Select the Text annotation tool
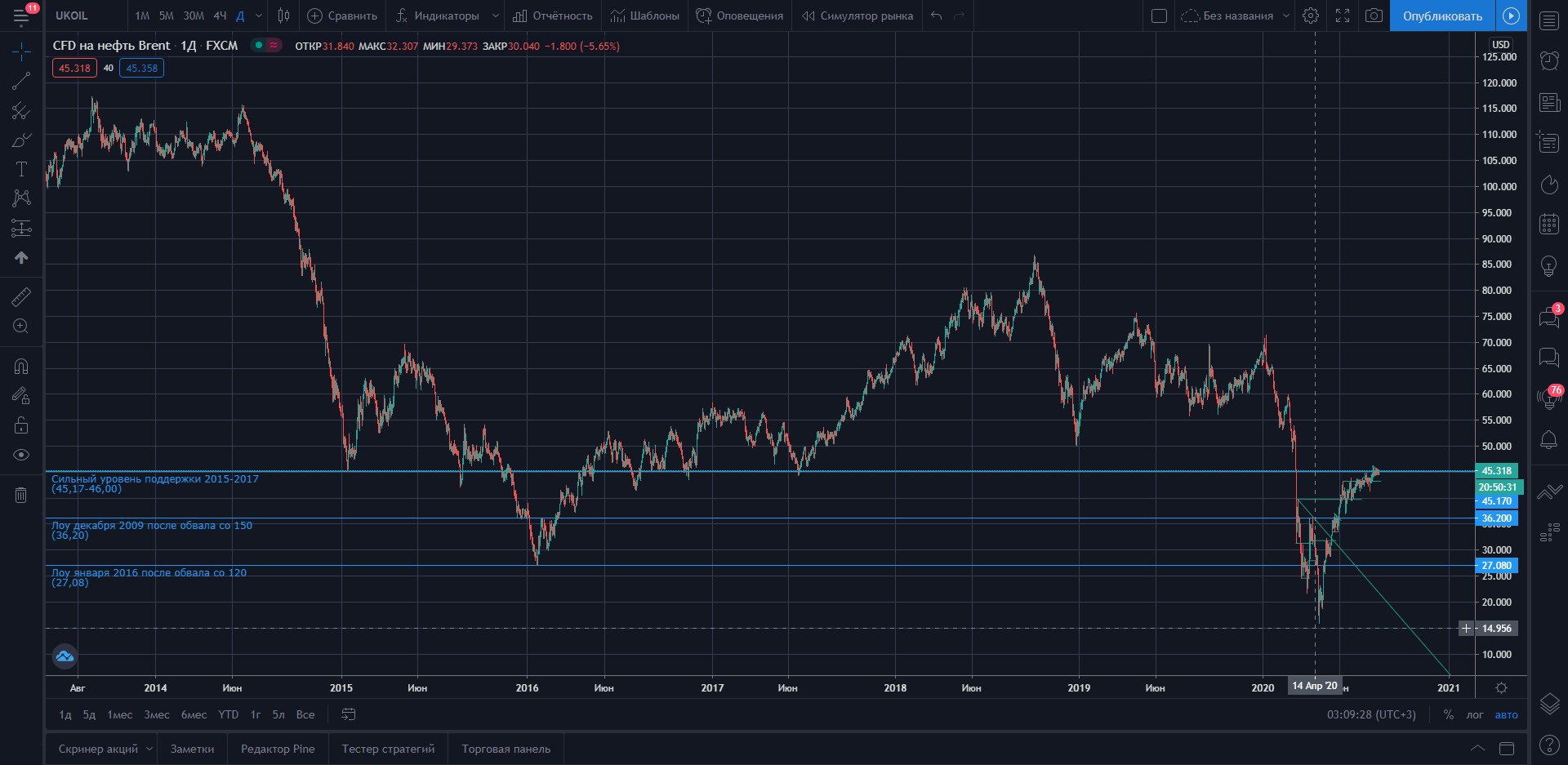 (21, 169)
